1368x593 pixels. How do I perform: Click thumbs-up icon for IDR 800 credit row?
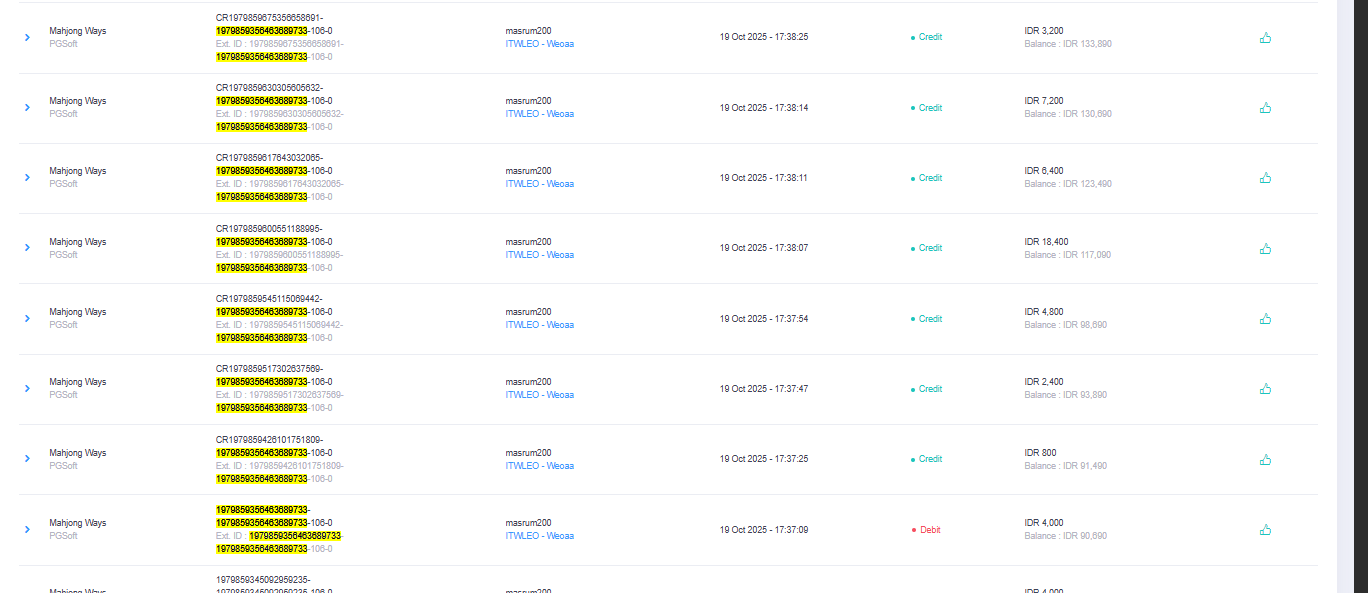[x=1265, y=460]
